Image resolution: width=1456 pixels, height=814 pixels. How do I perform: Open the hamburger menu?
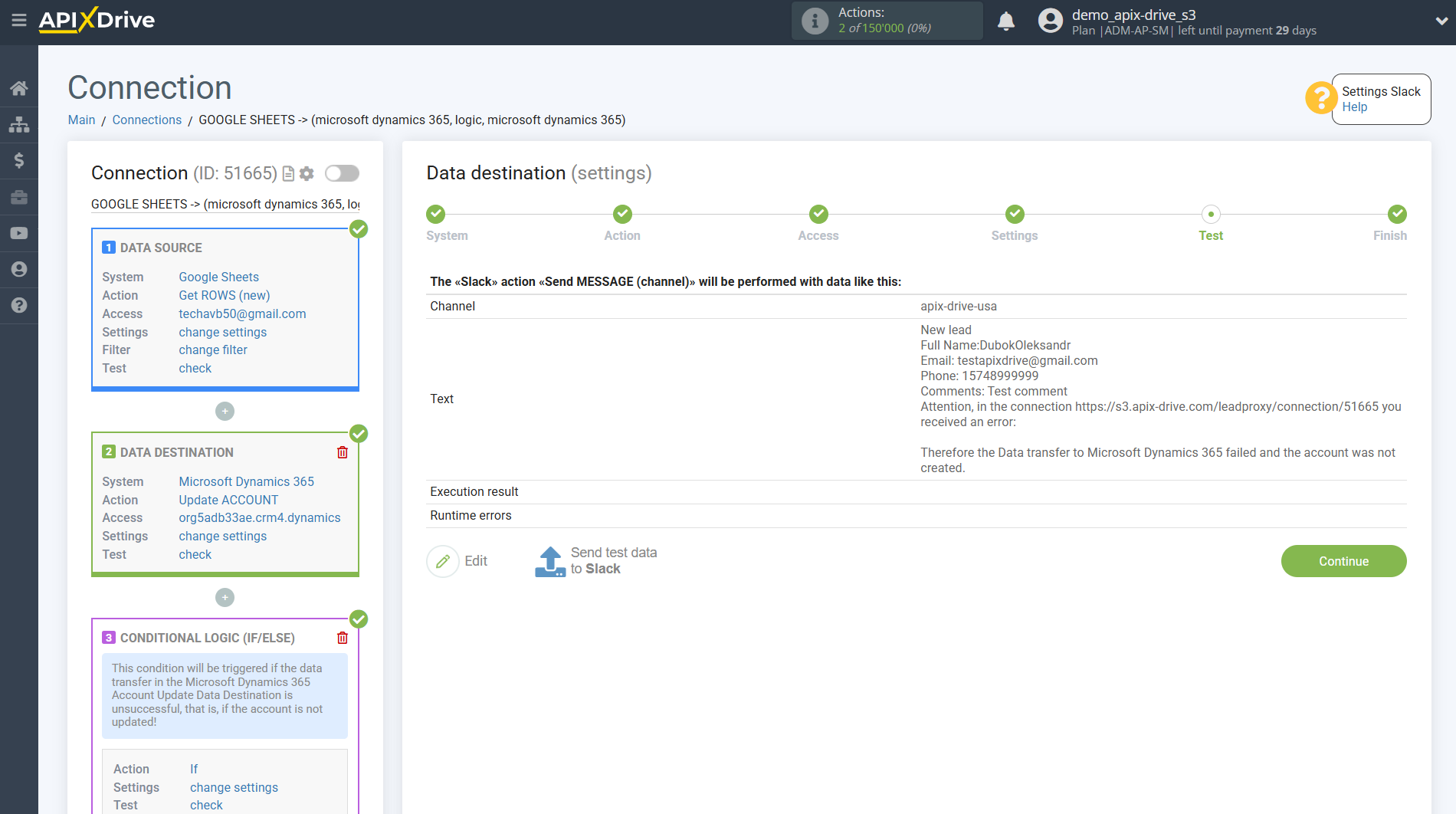[x=19, y=21]
